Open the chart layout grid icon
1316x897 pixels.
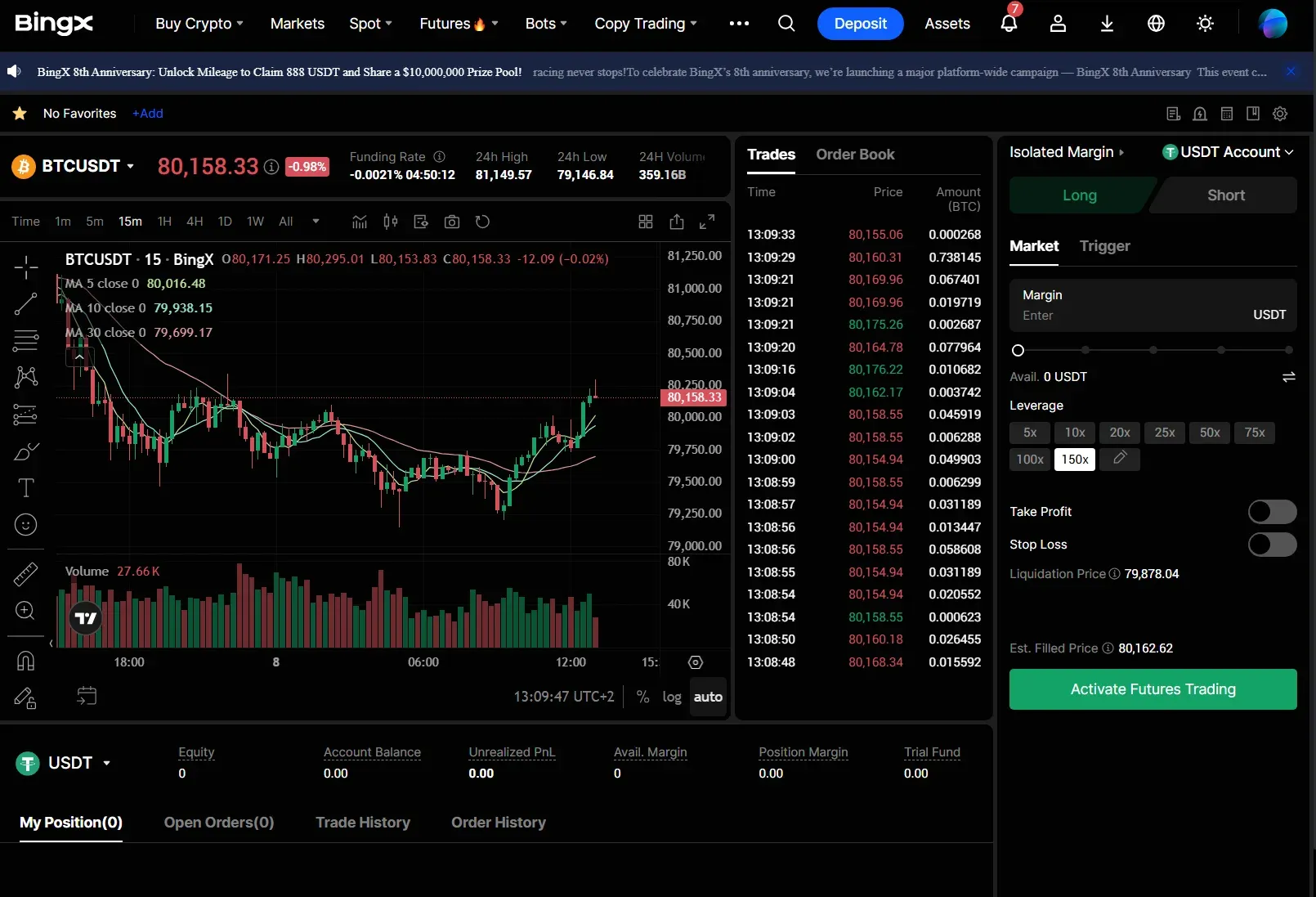[x=646, y=222]
